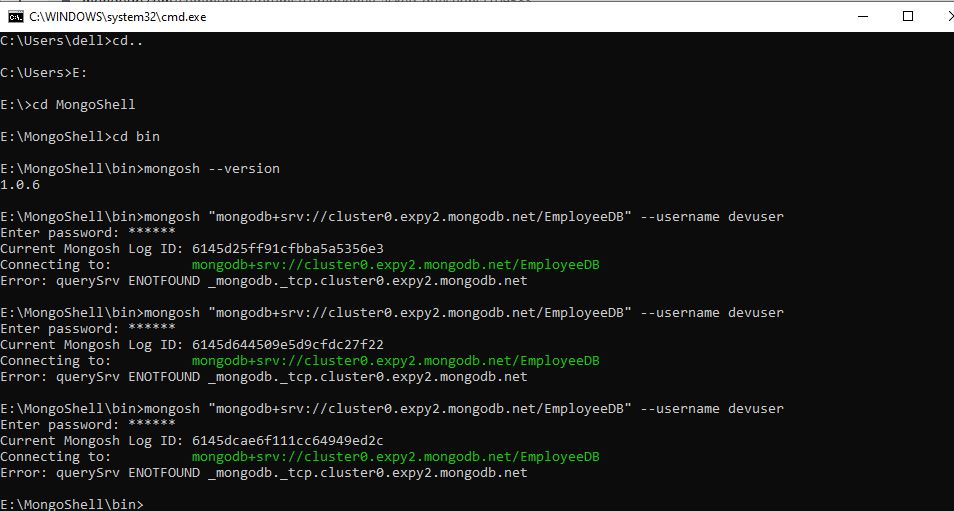Click the 'cd..' command on the first line
954x511 pixels.
[122, 40]
